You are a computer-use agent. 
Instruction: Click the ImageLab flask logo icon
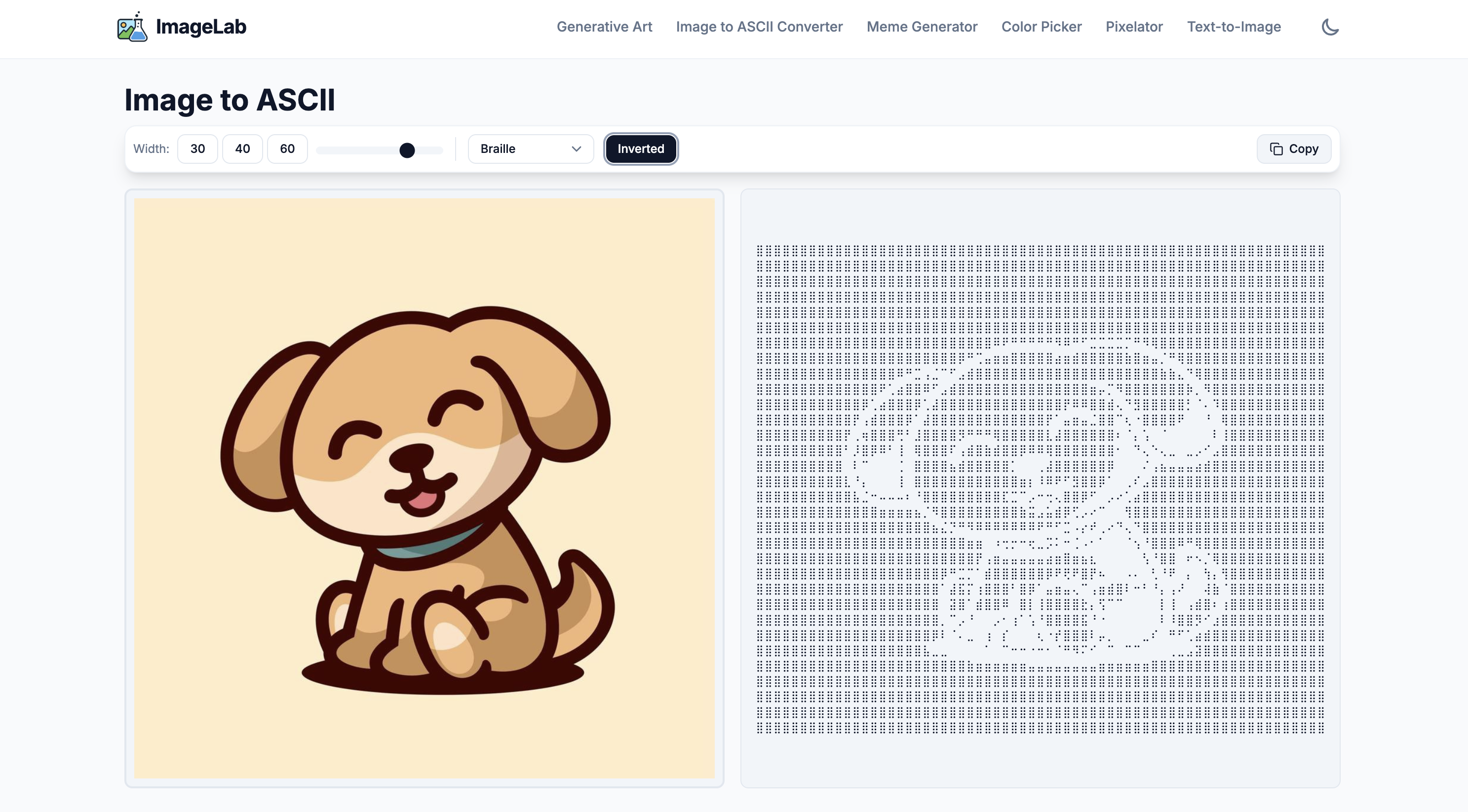(x=132, y=27)
